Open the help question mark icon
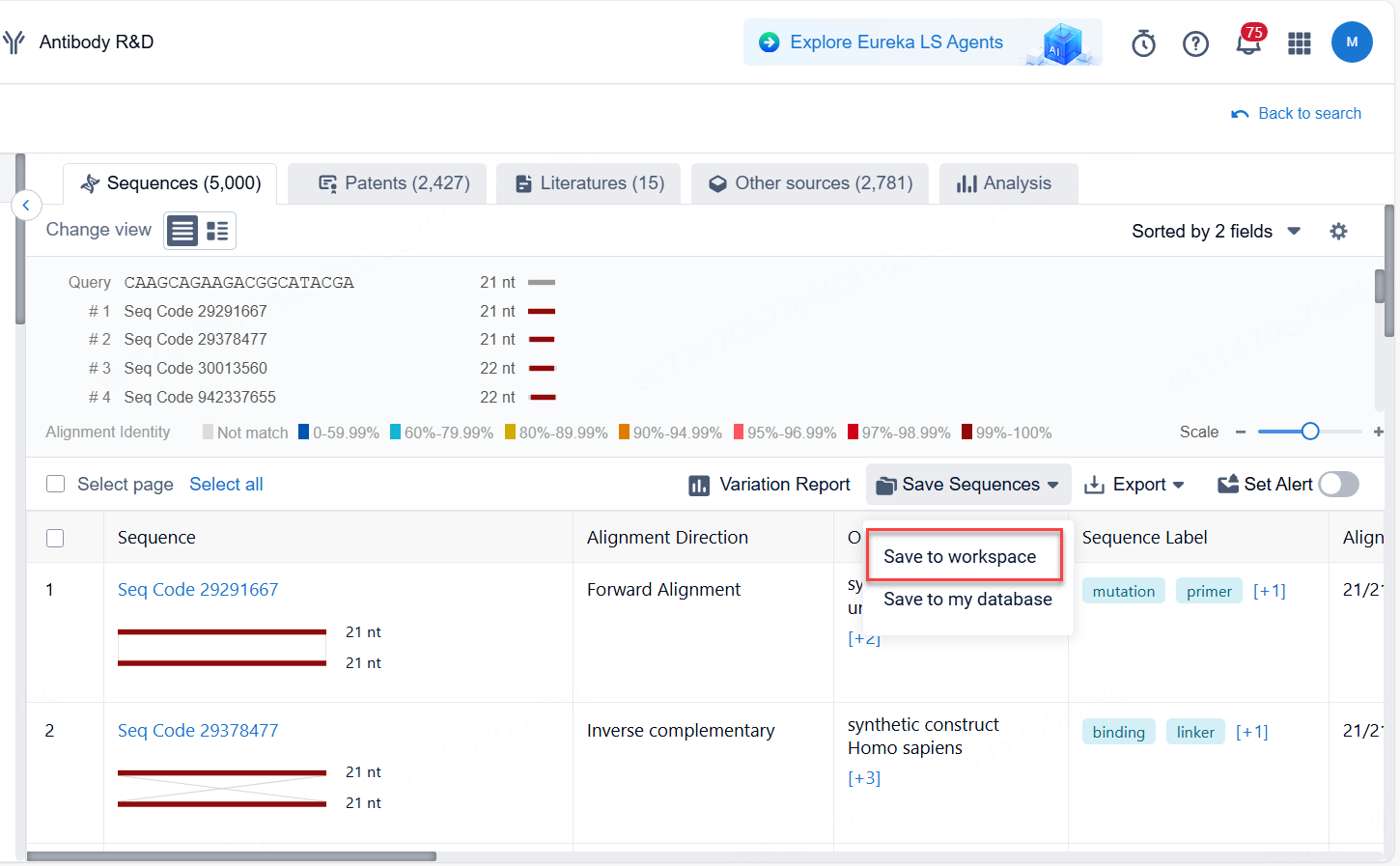Image resolution: width=1400 pixels, height=866 pixels. click(1195, 43)
